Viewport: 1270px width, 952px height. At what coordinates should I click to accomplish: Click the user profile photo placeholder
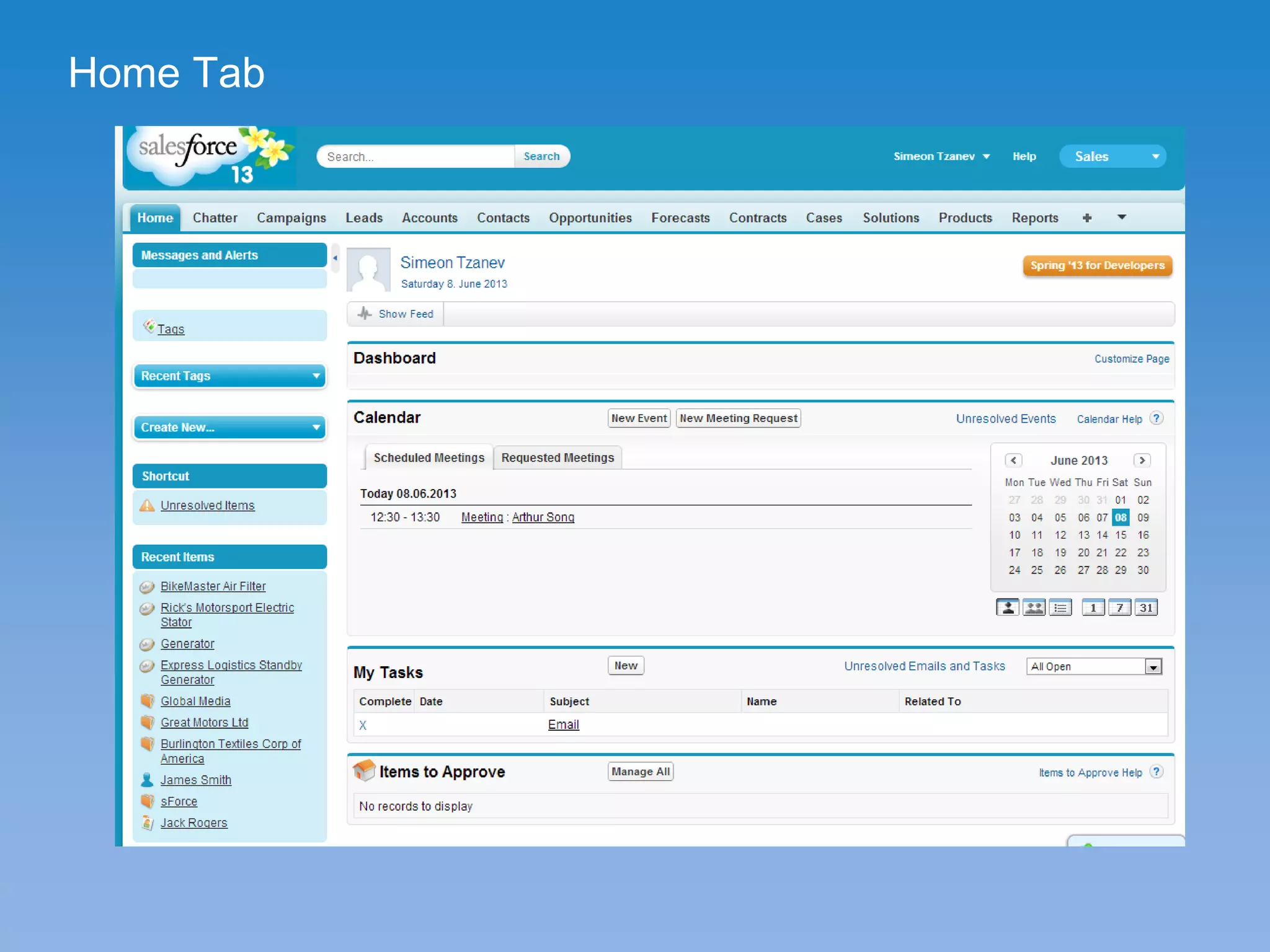point(368,270)
